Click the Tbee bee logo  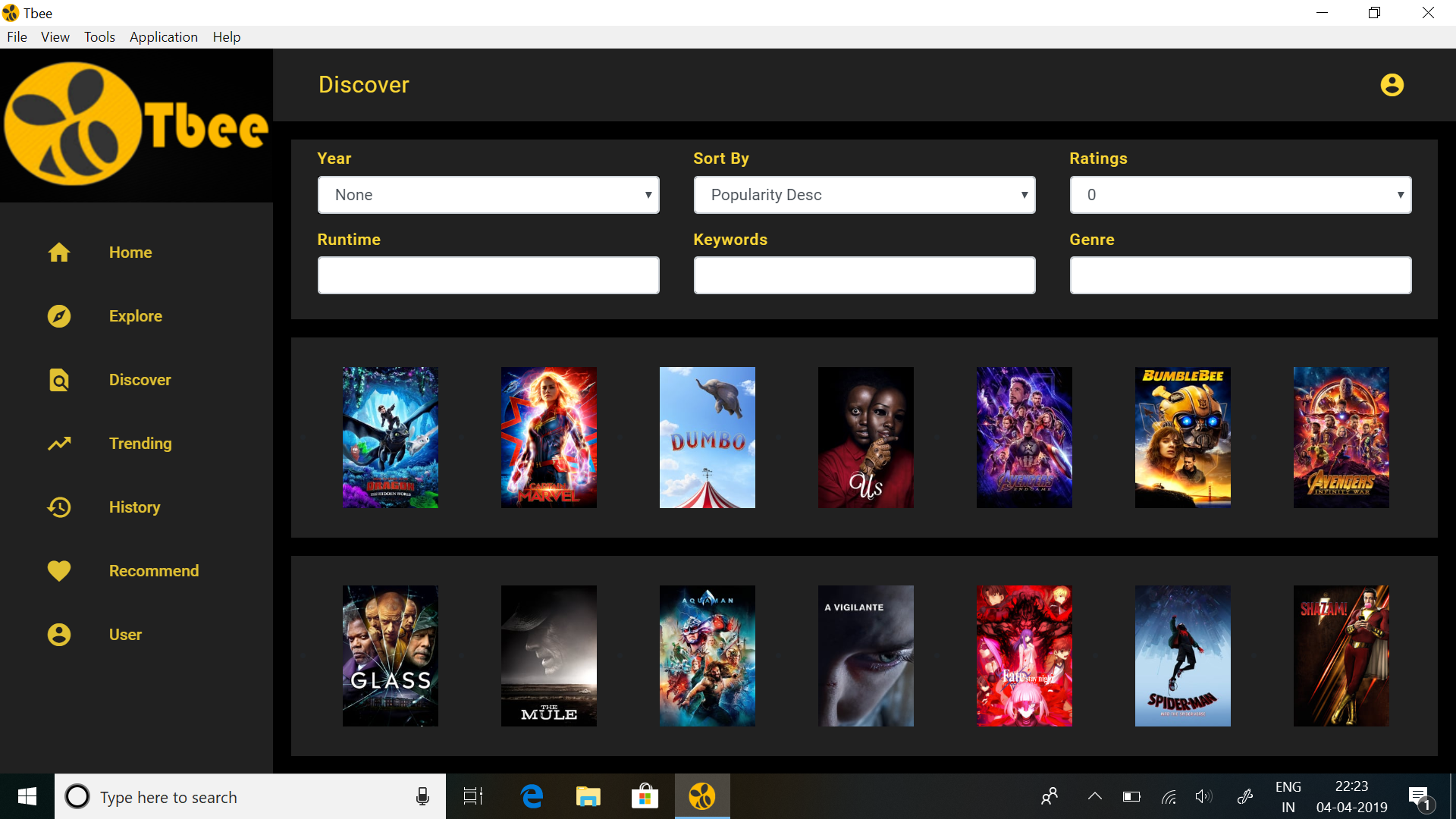pos(136,124)
